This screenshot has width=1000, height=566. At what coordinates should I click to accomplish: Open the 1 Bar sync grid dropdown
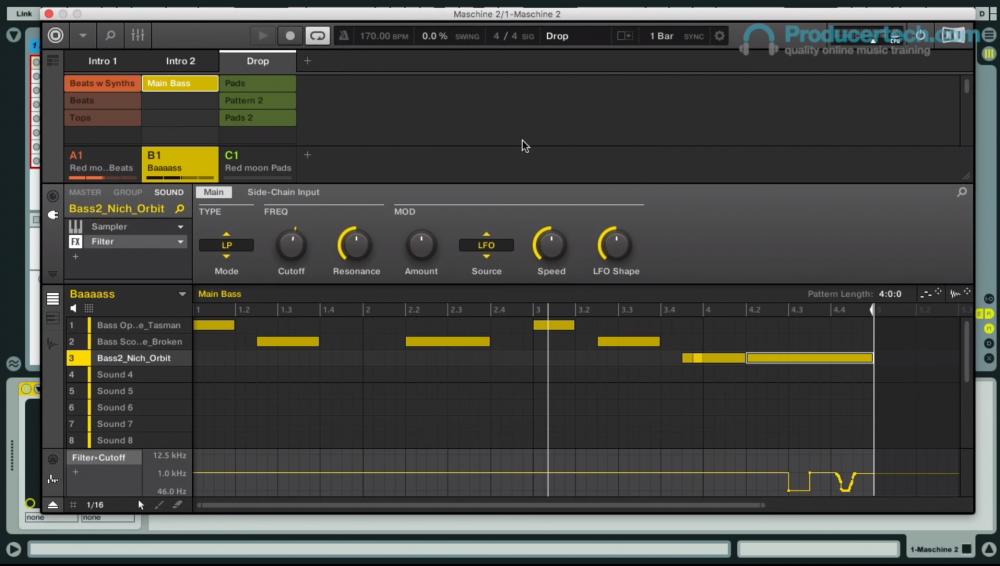click(x=661, y=36)
